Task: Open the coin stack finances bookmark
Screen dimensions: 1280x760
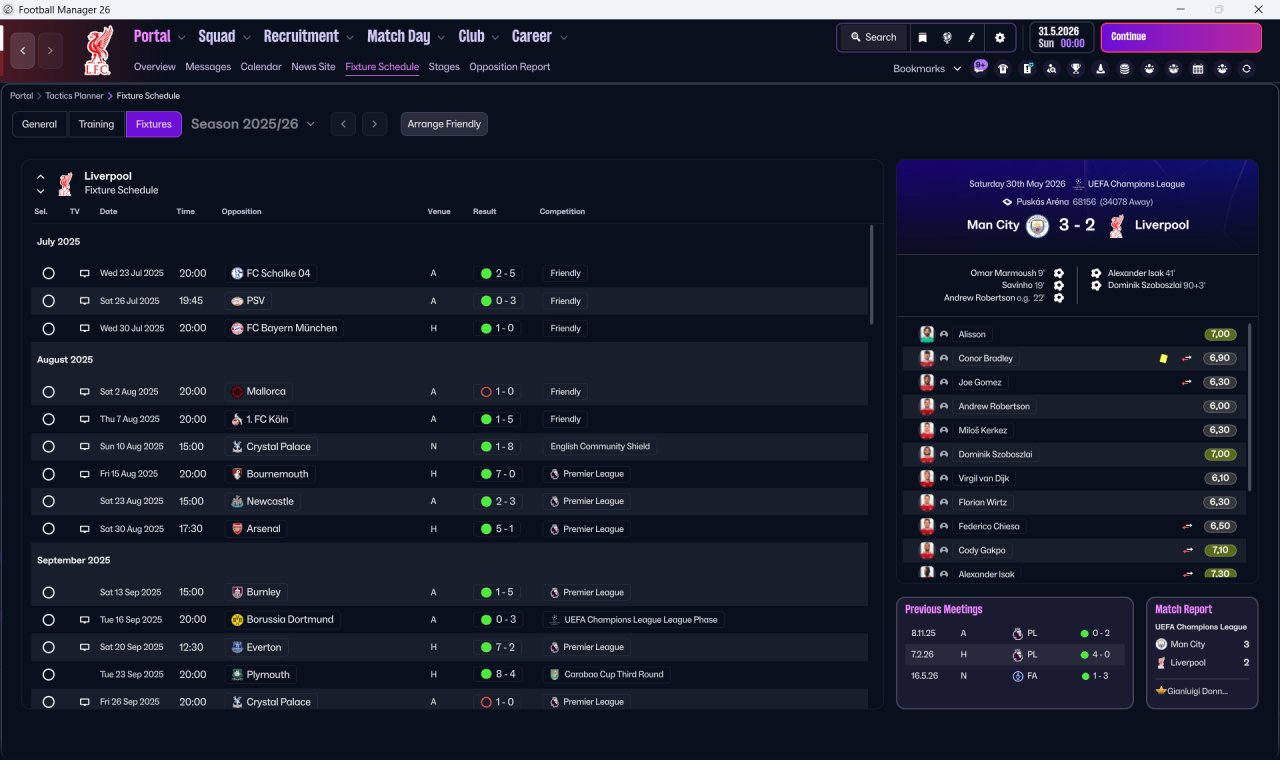Action: [1125, 69]
